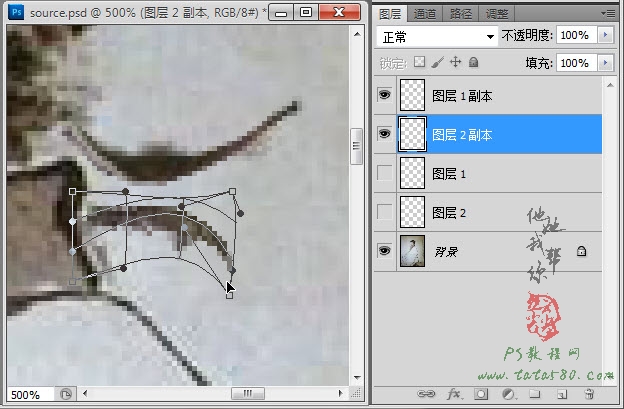This screenshot has width=624, height=409.
Task: Show 图层 2 layer
Action: point(384,212)
